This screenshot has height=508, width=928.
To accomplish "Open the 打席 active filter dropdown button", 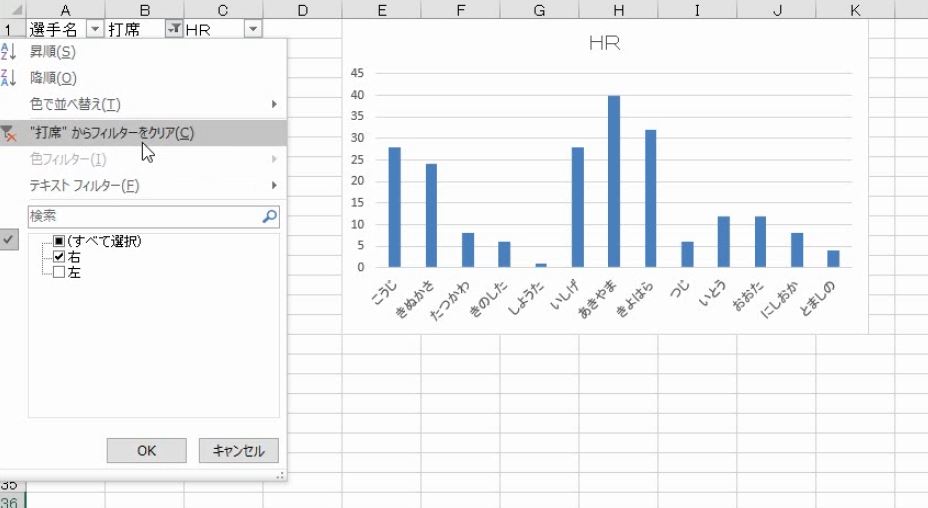I will click(x=173, y=29).
